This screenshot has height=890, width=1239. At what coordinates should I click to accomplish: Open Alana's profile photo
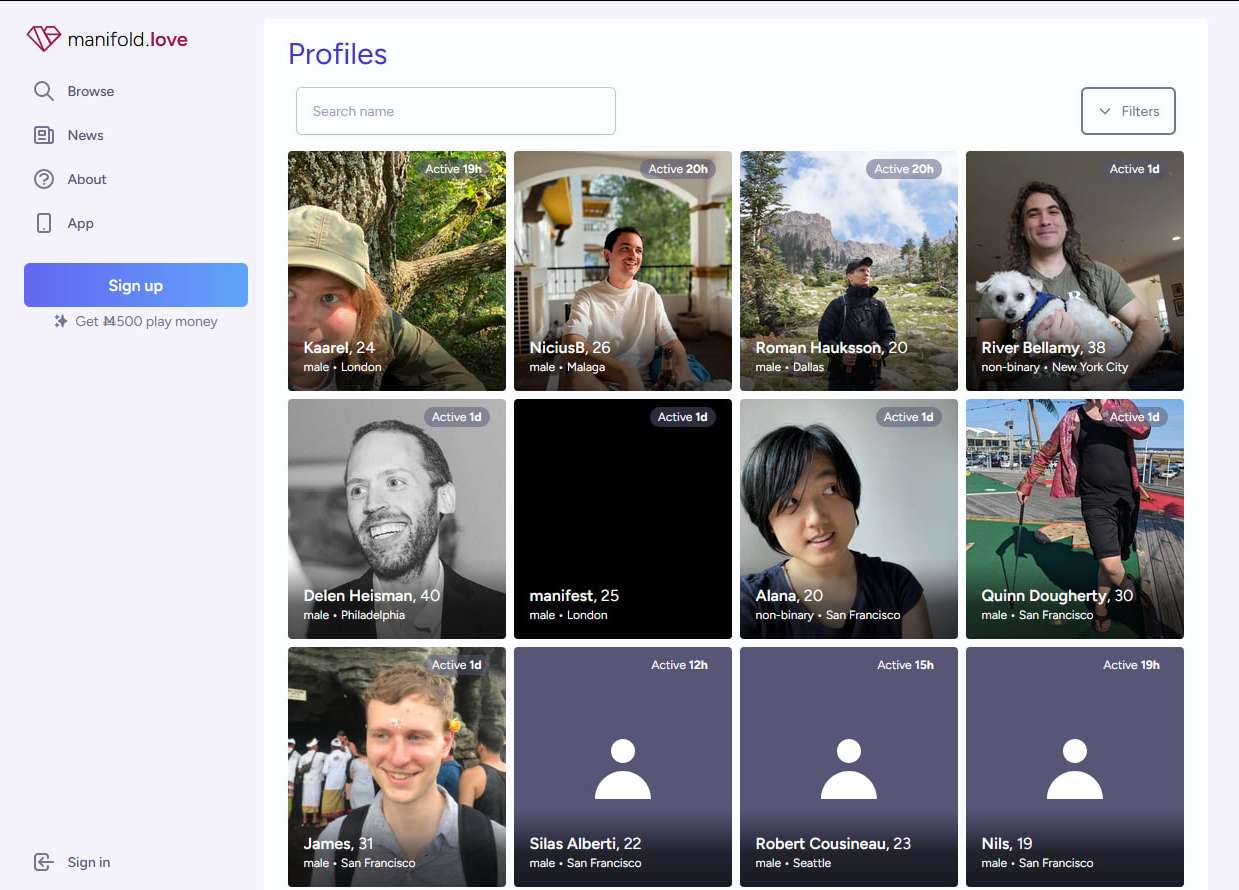(849, 519)
